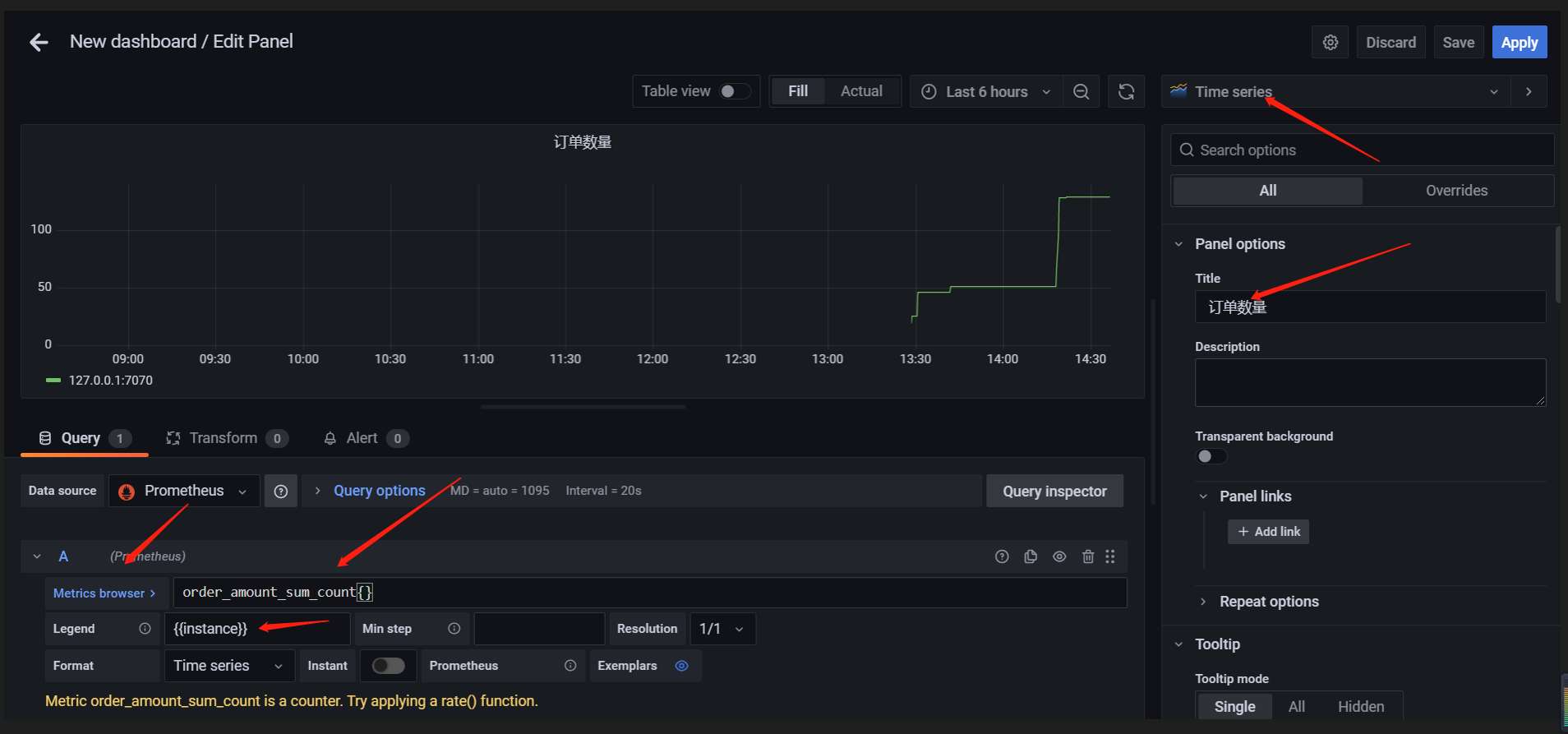Image resolution: width=1568 pixels, height=734 pixels.
Task: Collapse options pane with right chevron
Action: tap(1529, 91)
